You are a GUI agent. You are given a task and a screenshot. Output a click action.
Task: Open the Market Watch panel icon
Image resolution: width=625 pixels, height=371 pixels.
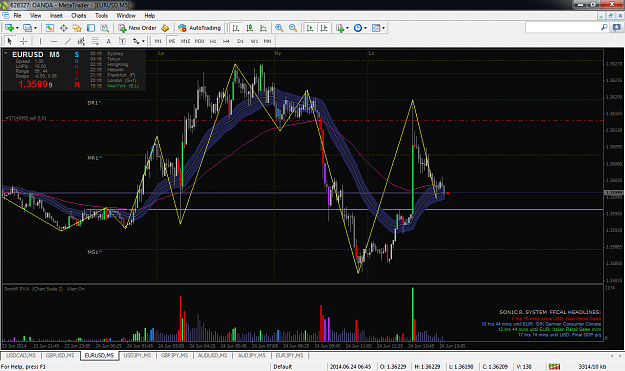coord(50,28)
